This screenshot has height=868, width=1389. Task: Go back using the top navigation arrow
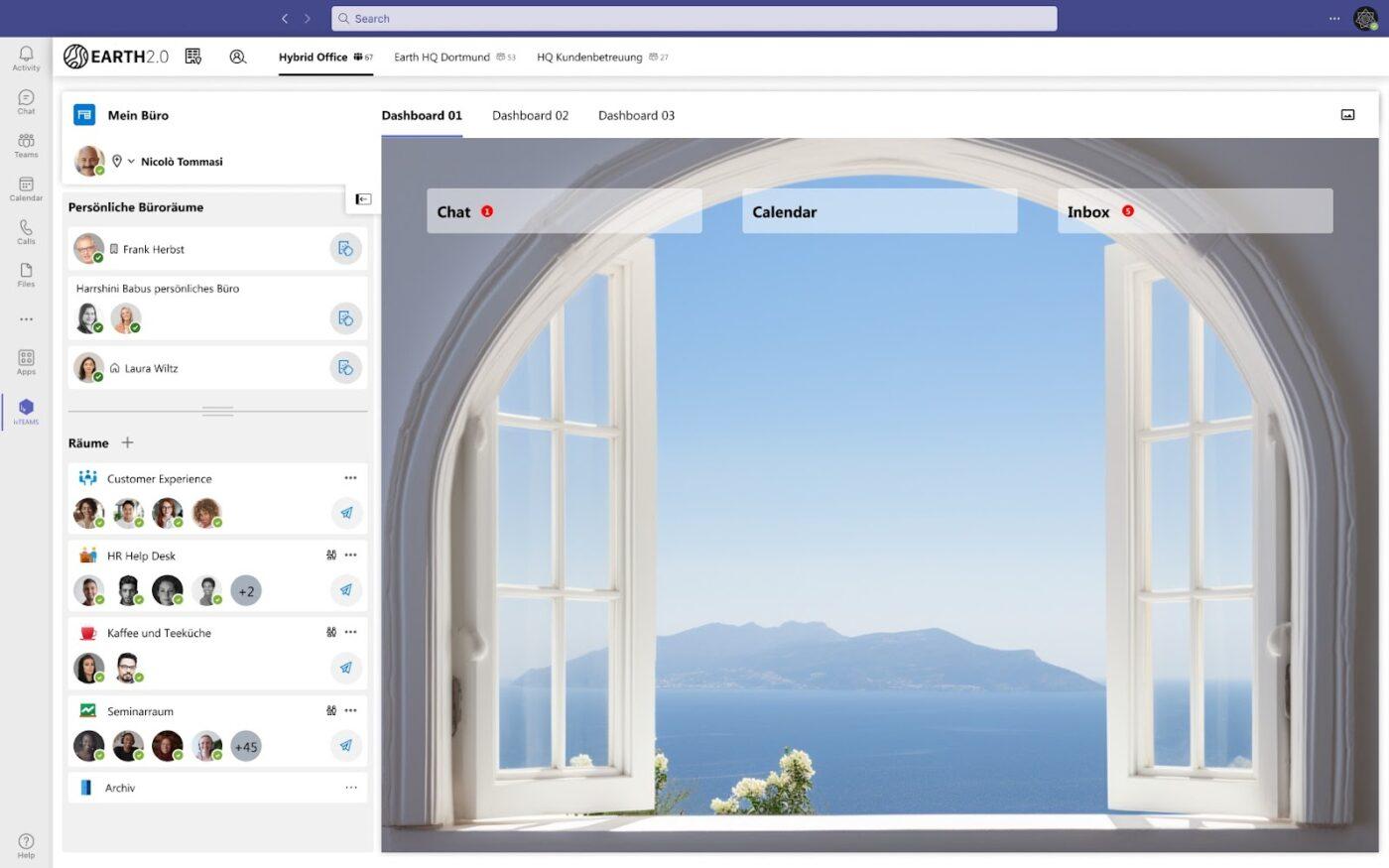[x=285, y=18]
